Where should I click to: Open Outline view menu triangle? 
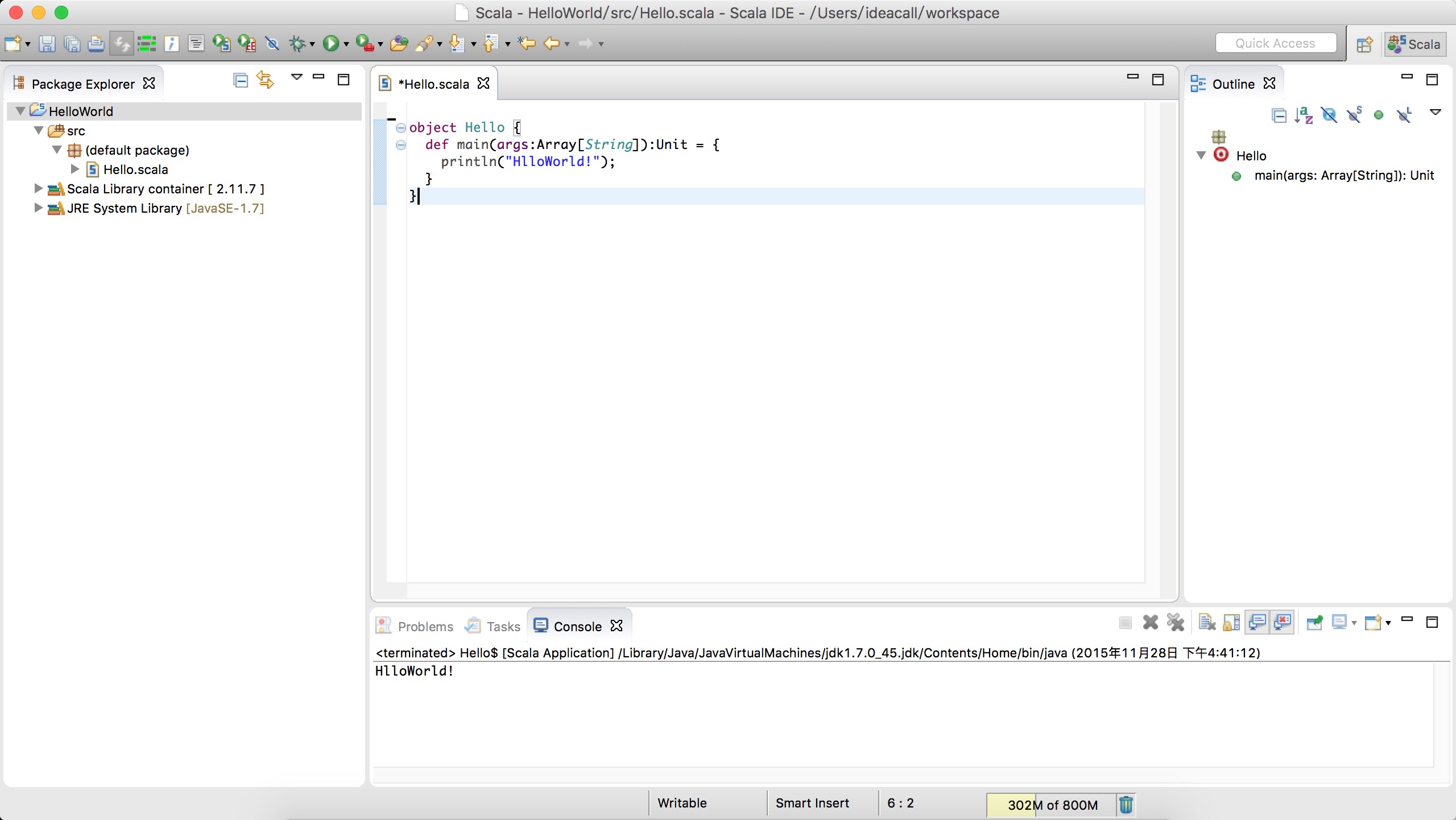pyautogui.click(x=1436, y=112)
